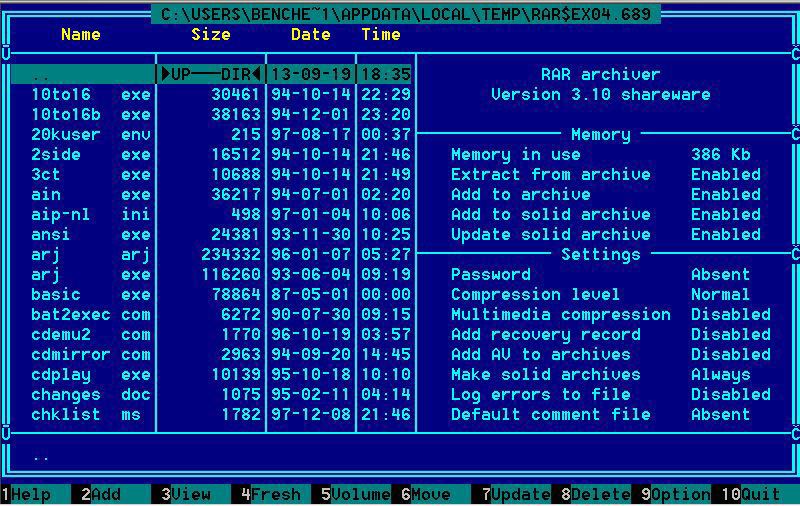Choose the 5 Volume command

[356, 494]
